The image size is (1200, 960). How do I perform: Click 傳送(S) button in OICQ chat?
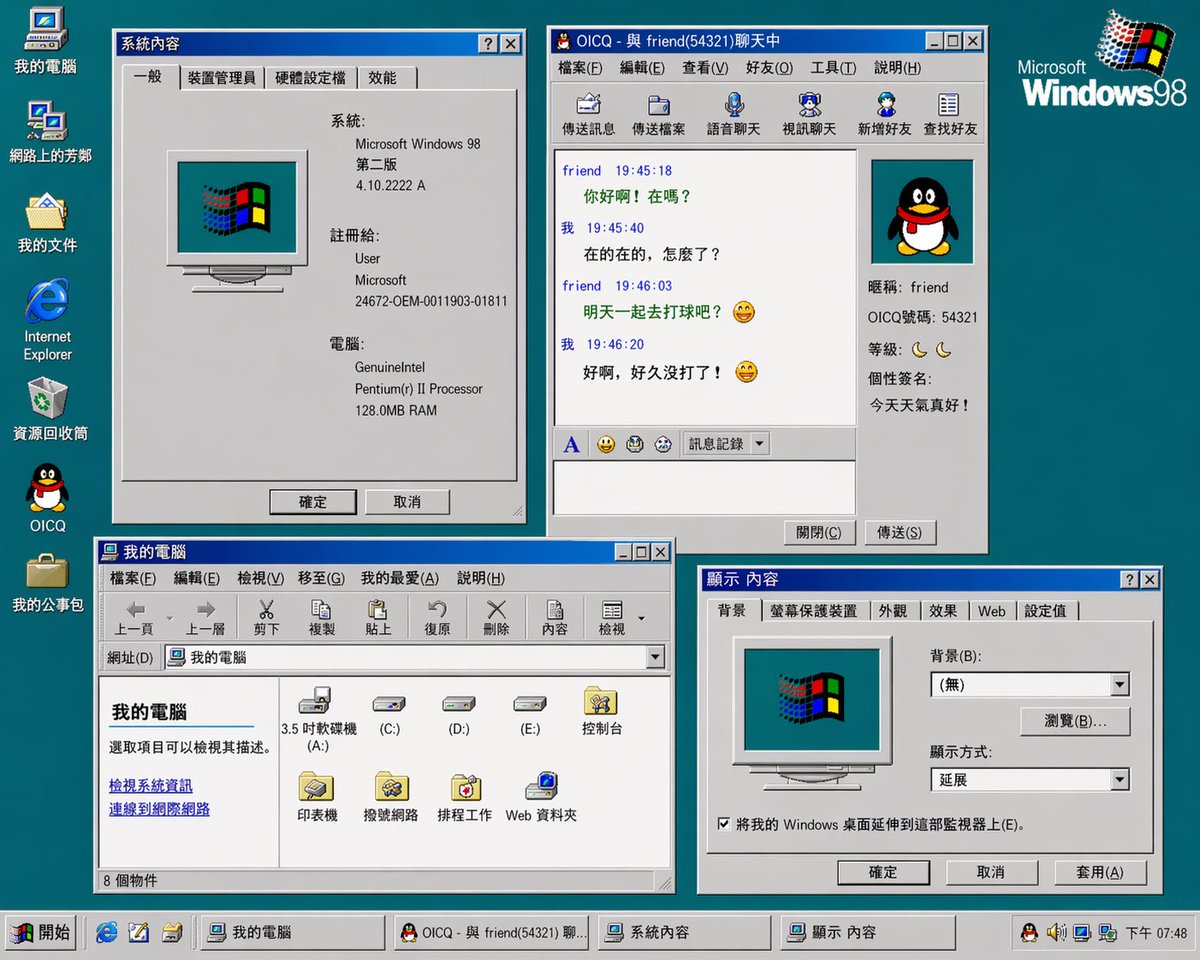click(900, 533)
